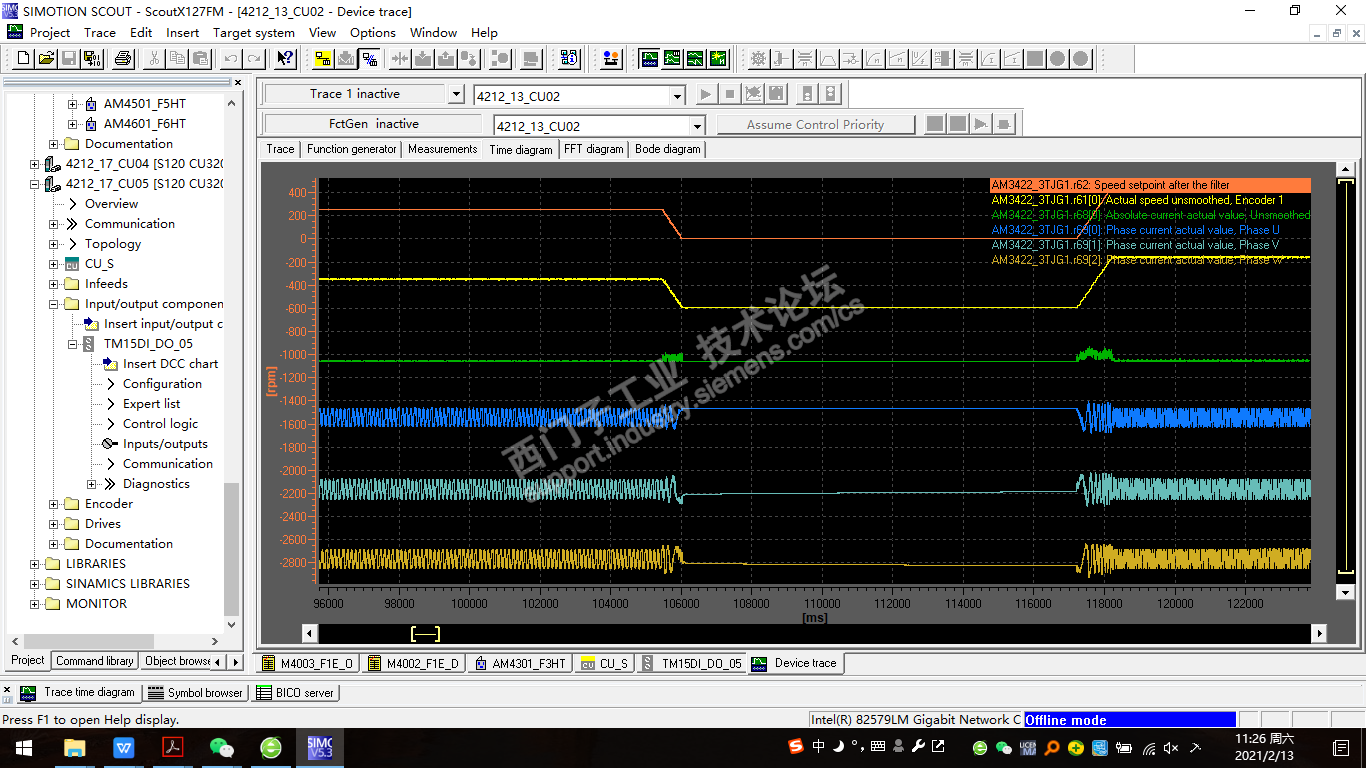Select Insert DCC chart in the tree
The image size is (1366, 768).
(x=170, y=364)
